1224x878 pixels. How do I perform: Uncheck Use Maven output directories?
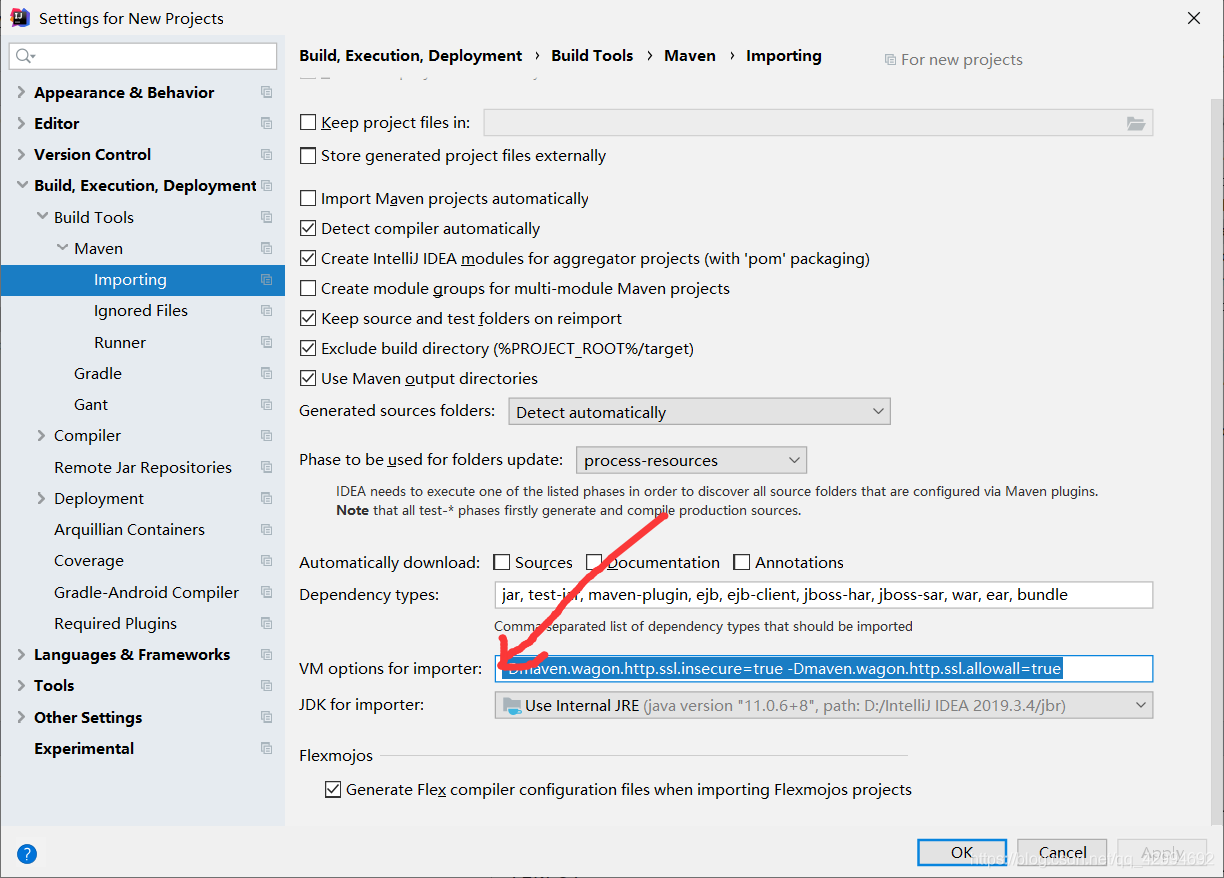(x=308, y=378)
